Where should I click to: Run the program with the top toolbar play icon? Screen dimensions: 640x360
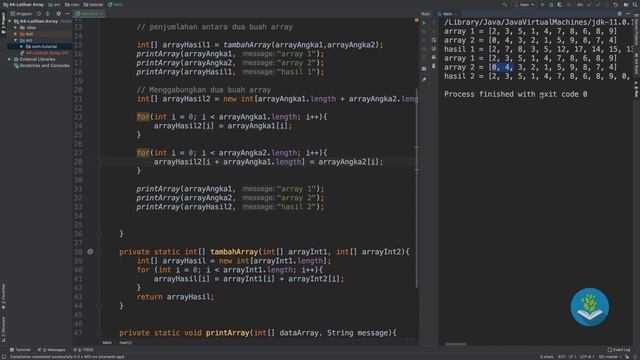coord(542,4)
